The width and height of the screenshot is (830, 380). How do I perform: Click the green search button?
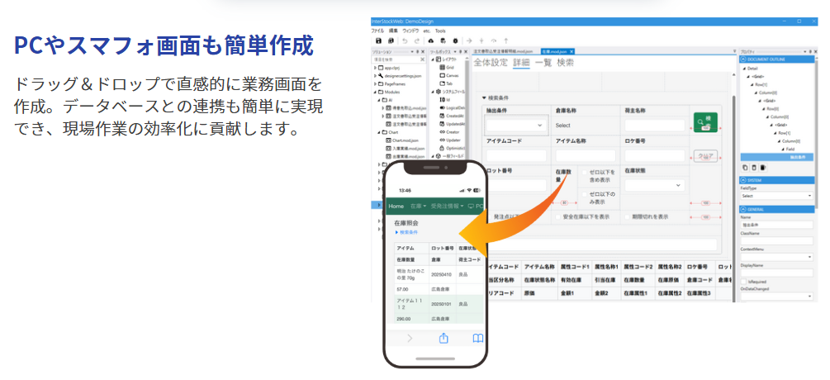point(706,123)
